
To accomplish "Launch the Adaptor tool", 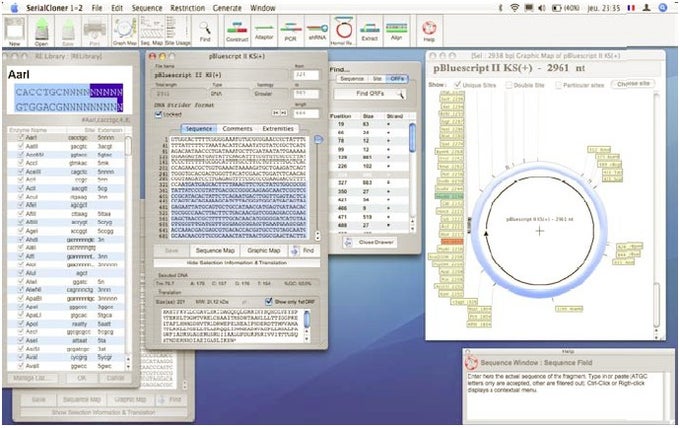I will click(264, 32).
